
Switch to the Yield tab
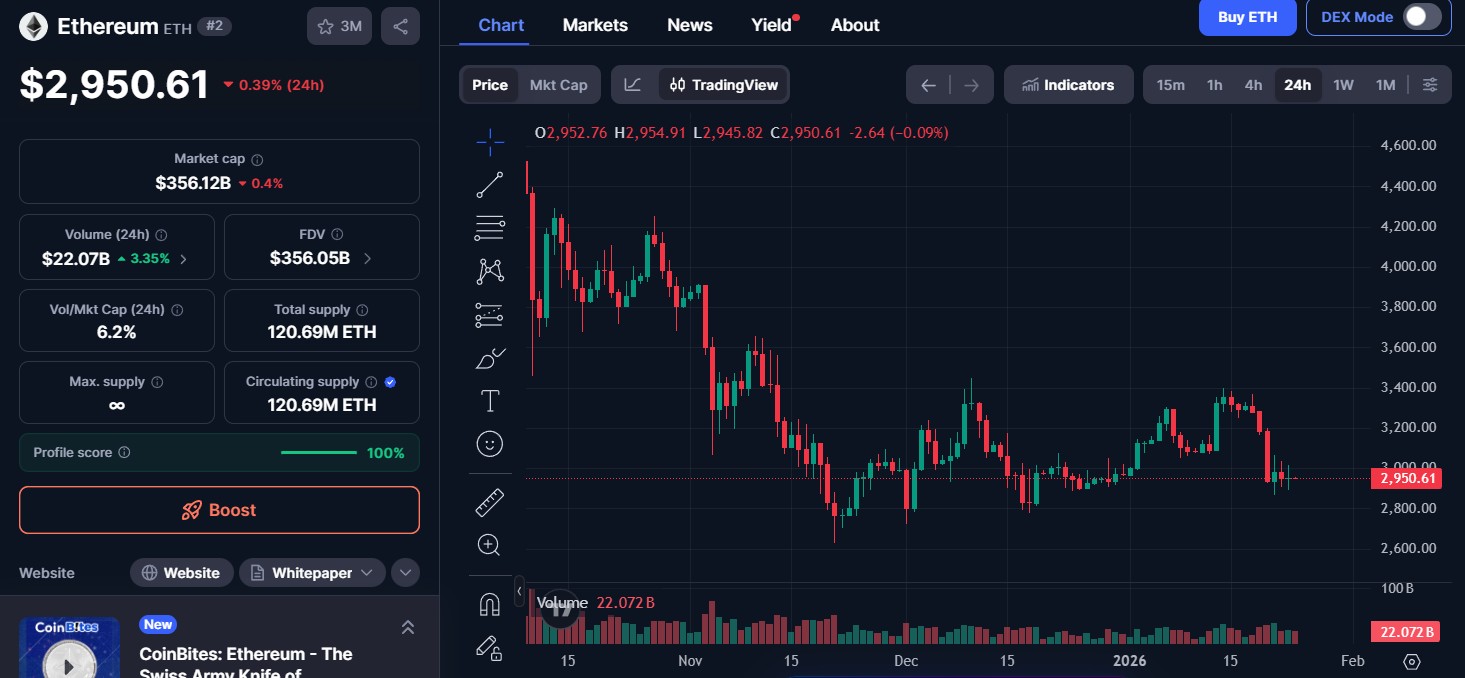771,25
